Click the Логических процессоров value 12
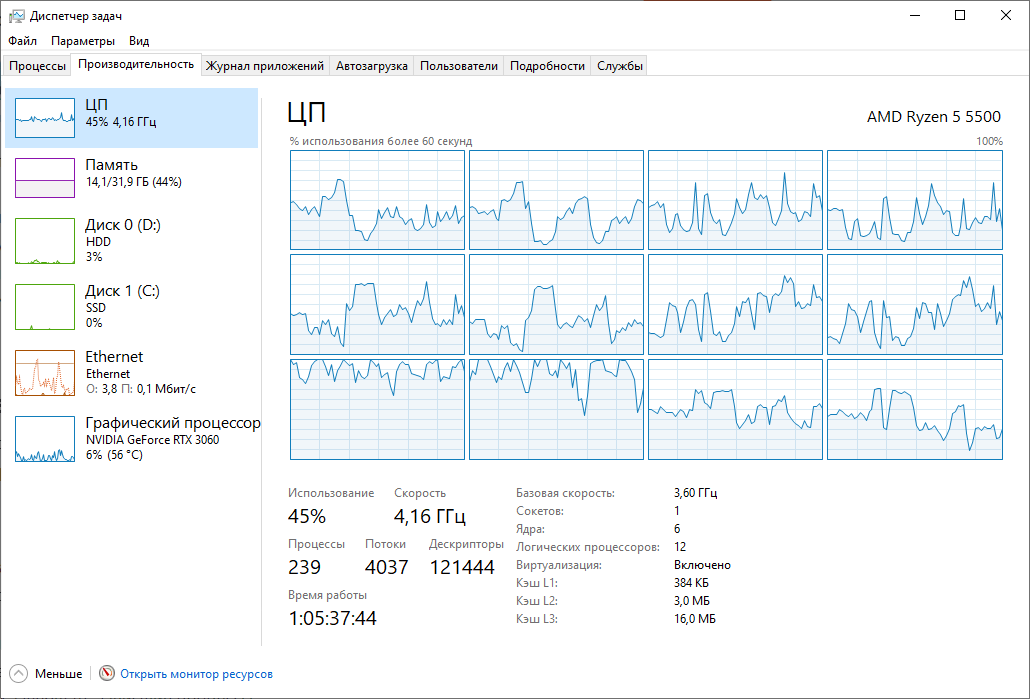The height and width of the screenshot is (699, 1030). [x=680, y=547]
